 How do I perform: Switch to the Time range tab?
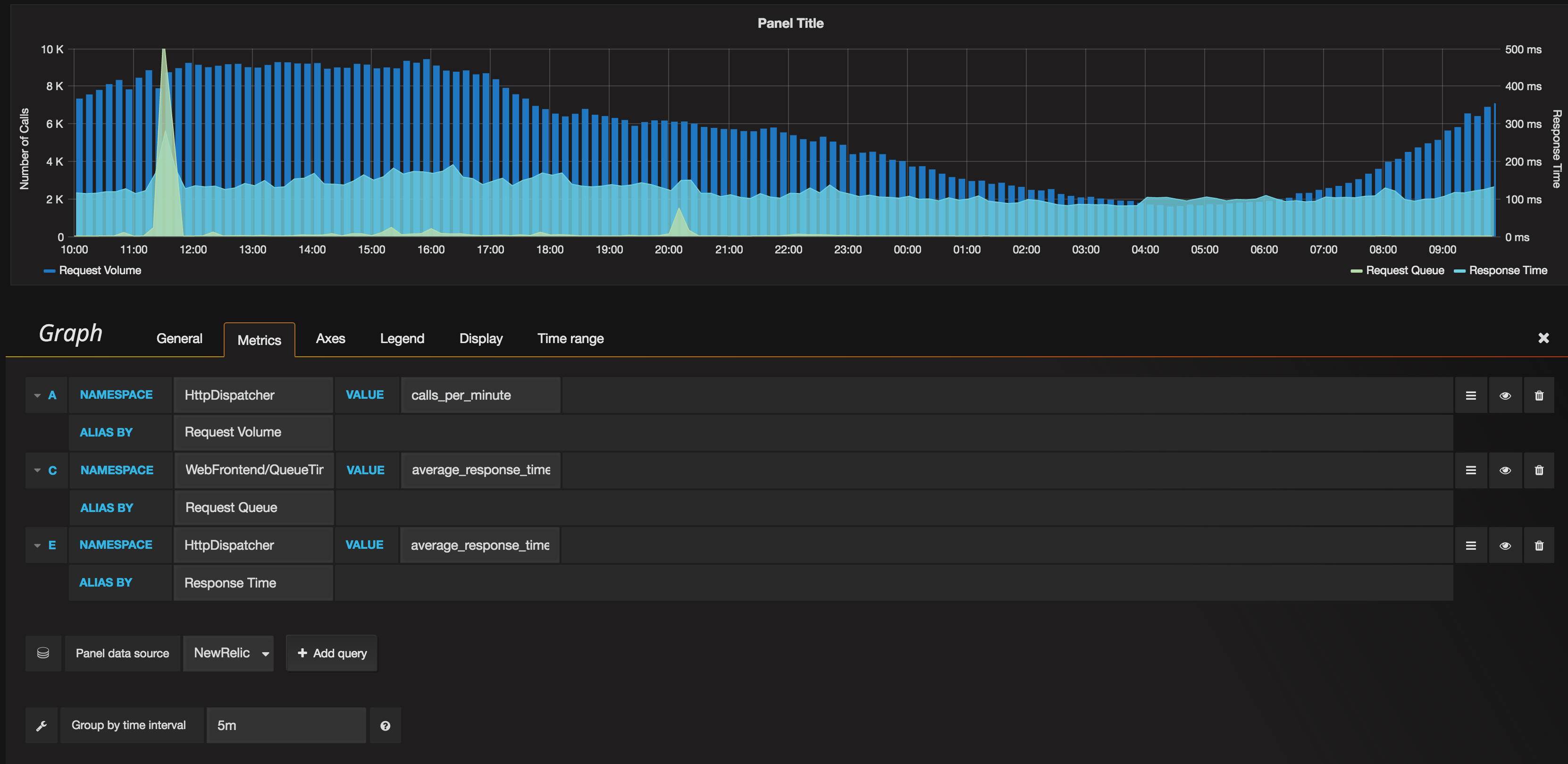[x=570, y=338]
